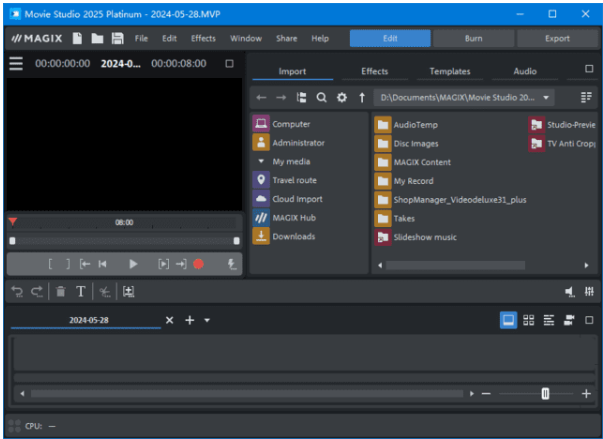Click the New project icon
The width and height of the screenshot is (603, 439).
click(77, 38)
